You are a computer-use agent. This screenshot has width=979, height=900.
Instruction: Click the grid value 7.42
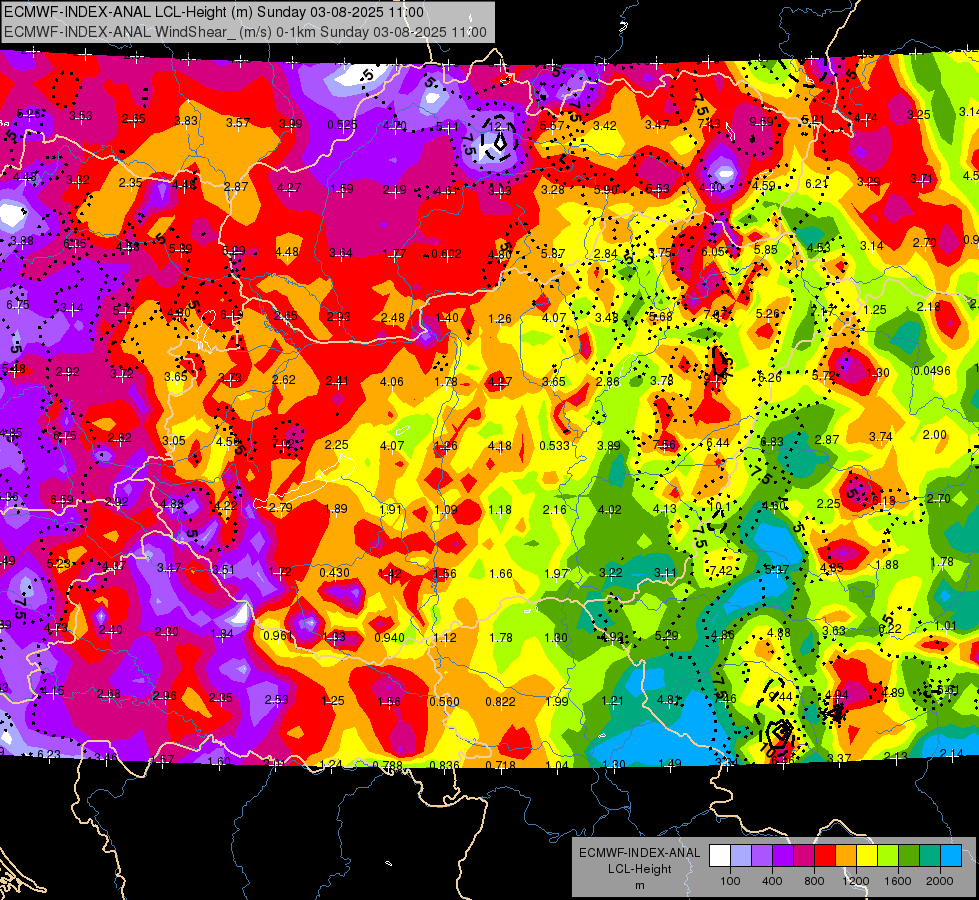coord(721,571)
